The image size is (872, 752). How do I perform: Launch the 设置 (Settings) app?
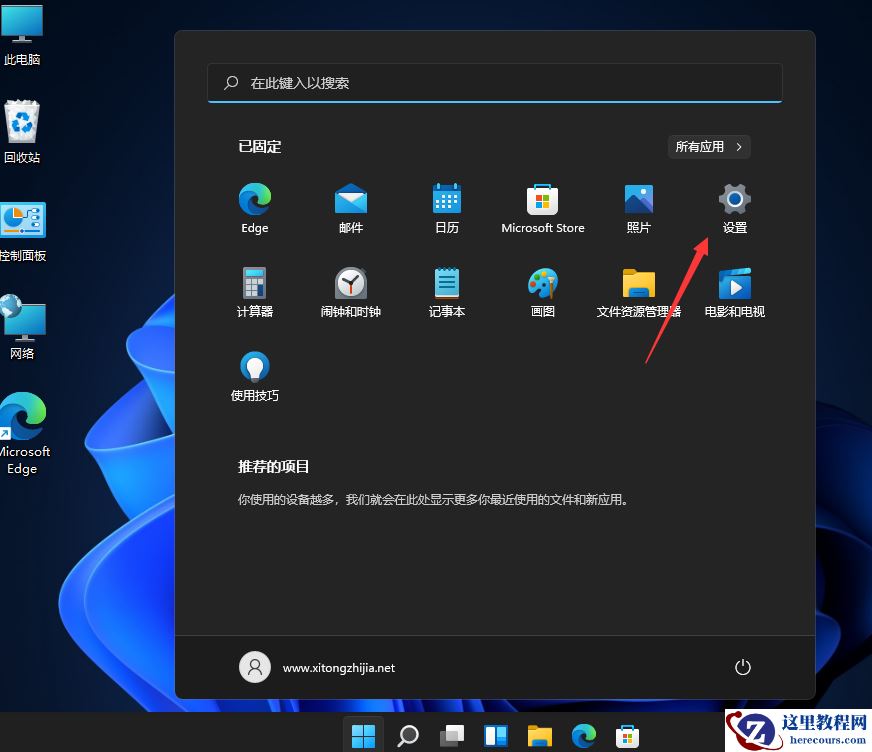[x=734, y=207]
